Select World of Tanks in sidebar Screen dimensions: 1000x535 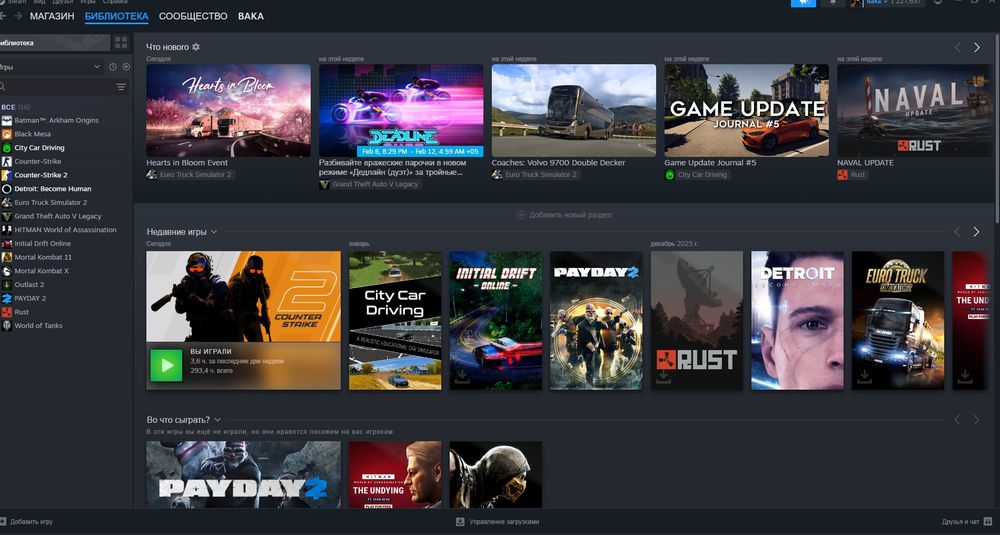pos(38,326)
